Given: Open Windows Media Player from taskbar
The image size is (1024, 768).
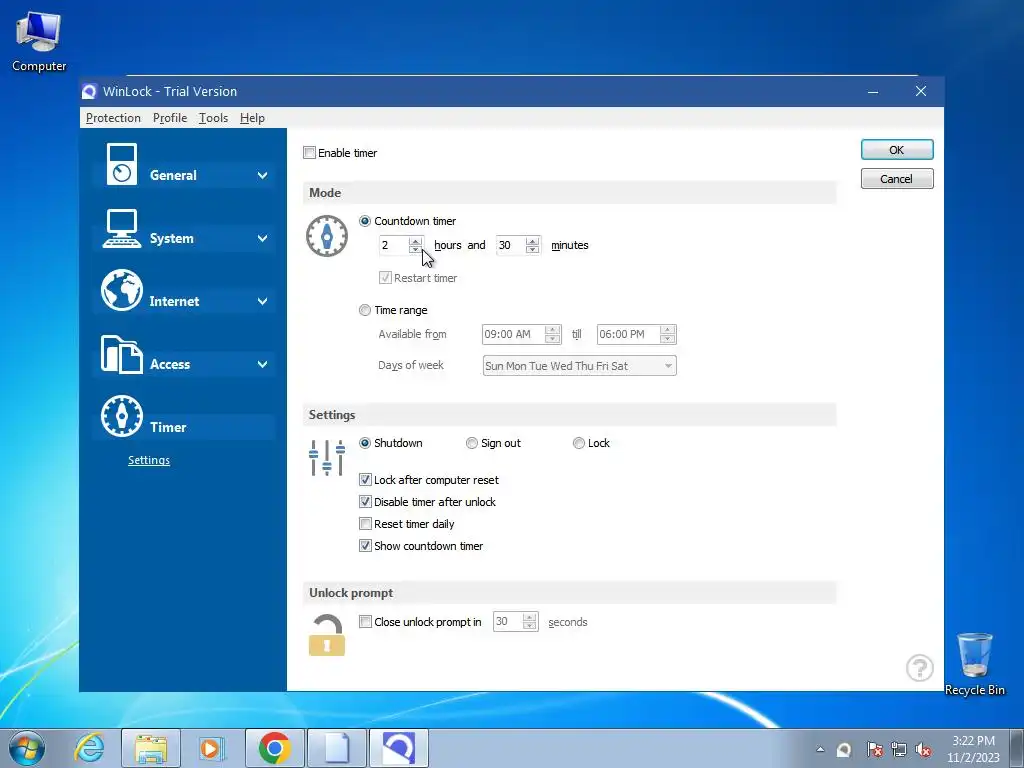Looking at the screenshot, I should [x=211, y=748].
